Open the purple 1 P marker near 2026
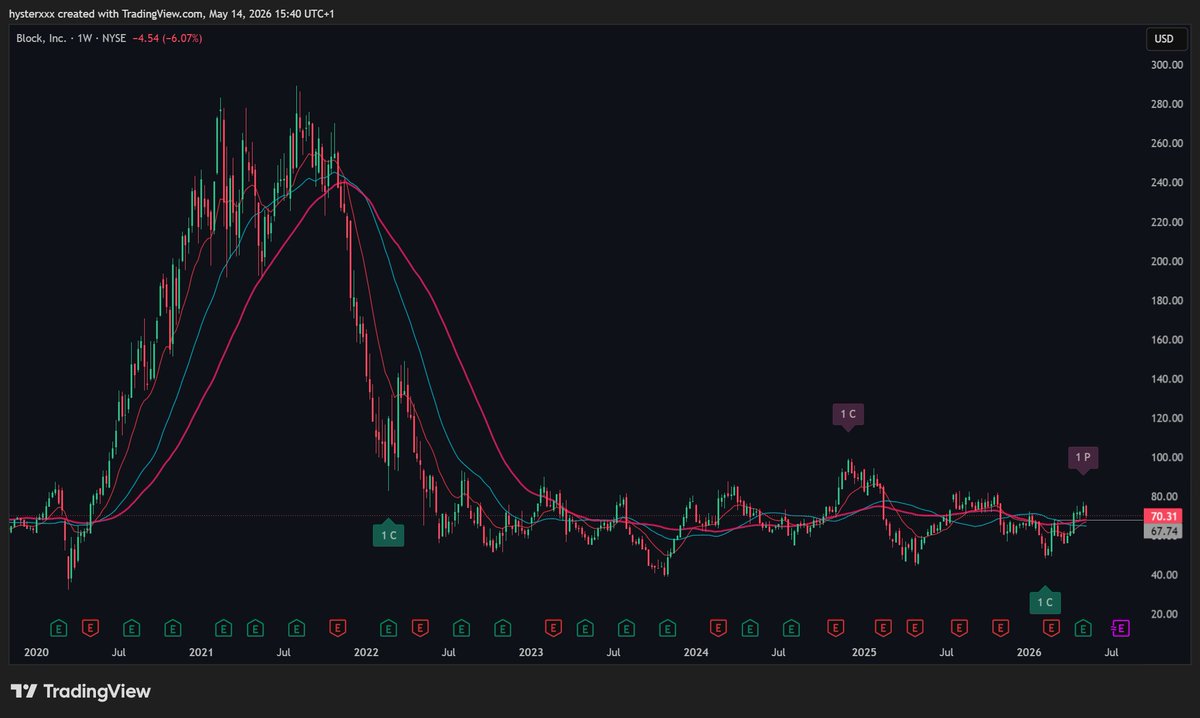 pos(1084,459)
